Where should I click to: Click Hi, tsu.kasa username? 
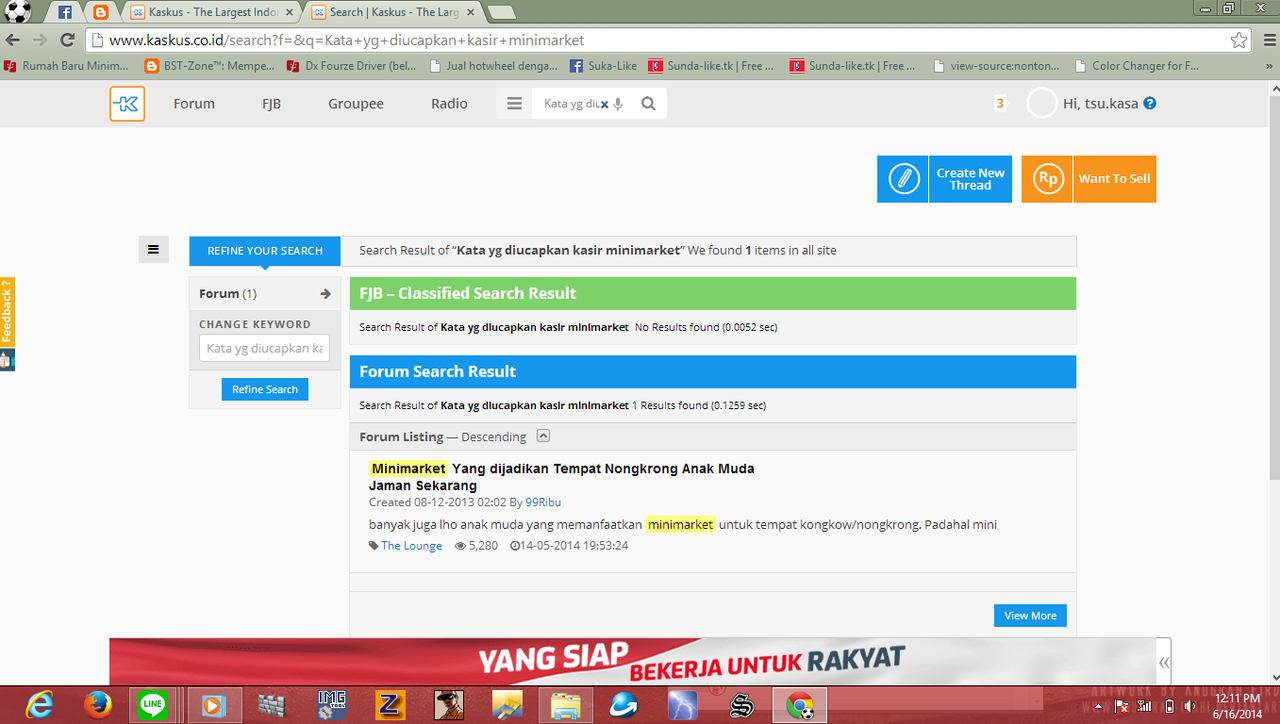pos(1100,103)
